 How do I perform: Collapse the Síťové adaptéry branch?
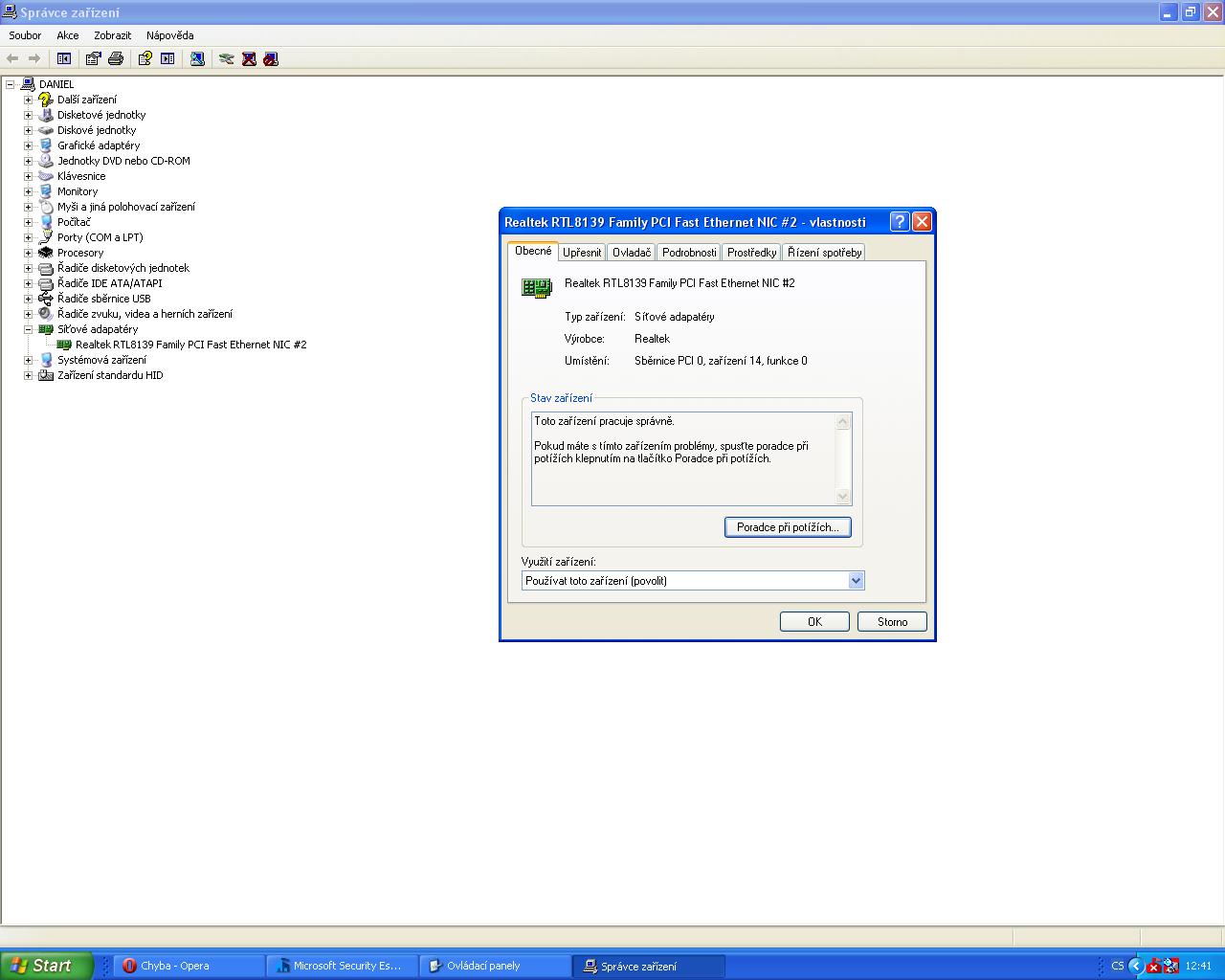pos(28,329)
